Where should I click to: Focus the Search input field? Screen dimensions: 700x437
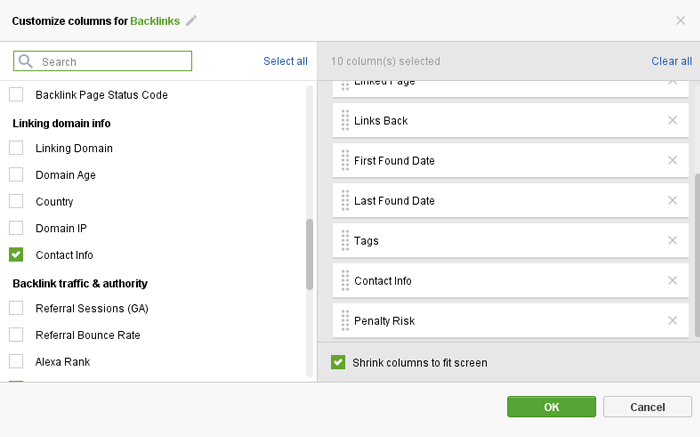pos(103,61)
